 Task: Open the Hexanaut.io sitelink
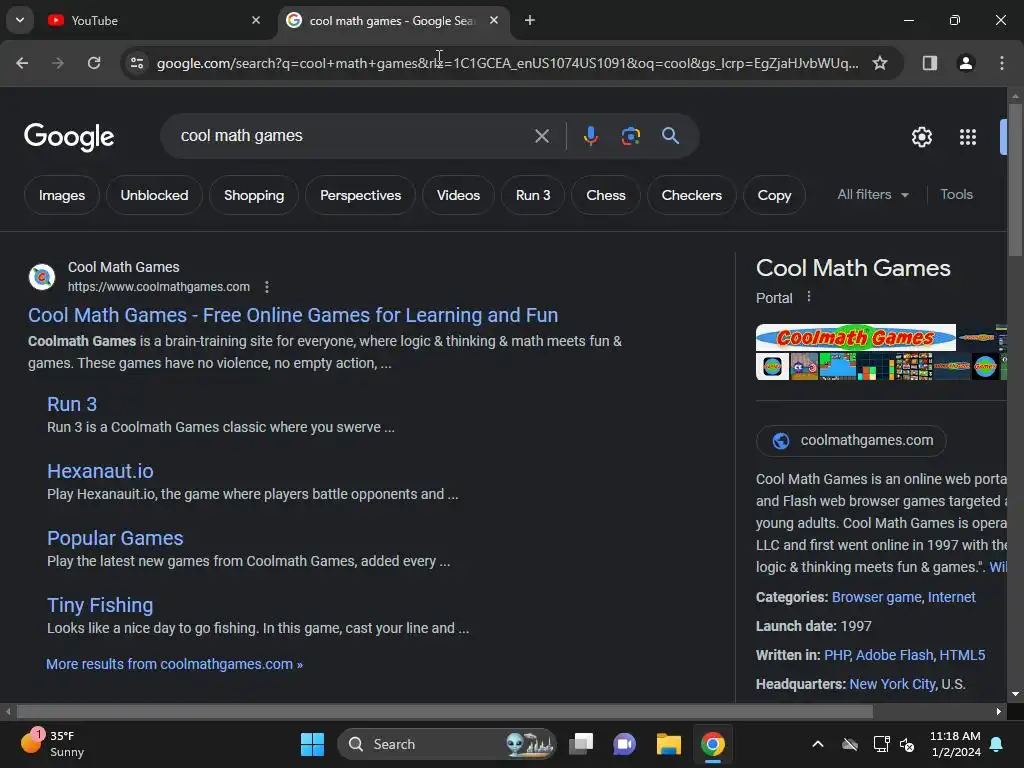point(100,471)
